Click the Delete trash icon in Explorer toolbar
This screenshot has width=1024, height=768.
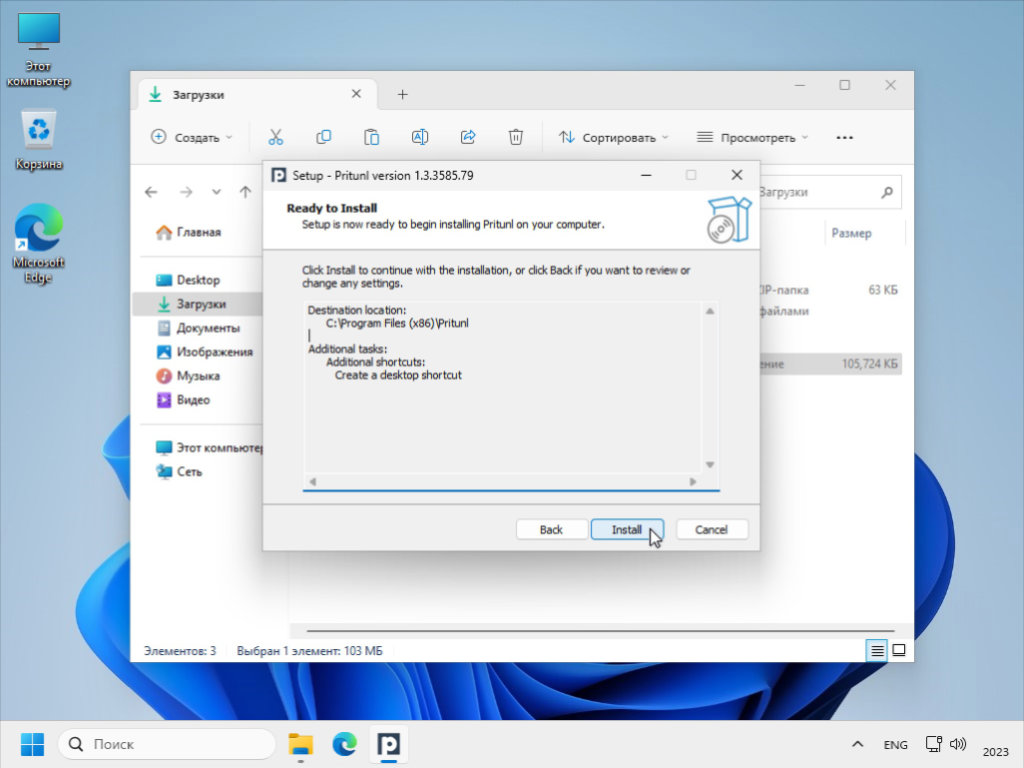point(516,137)
